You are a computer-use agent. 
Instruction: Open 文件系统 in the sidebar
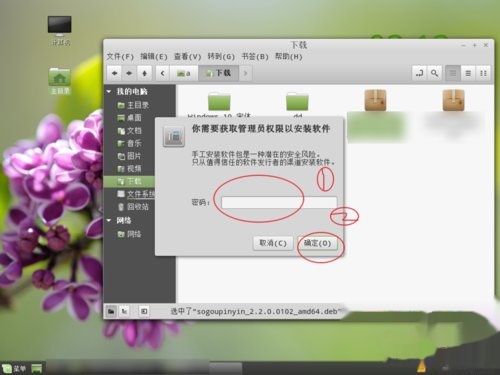pos(136,194)
